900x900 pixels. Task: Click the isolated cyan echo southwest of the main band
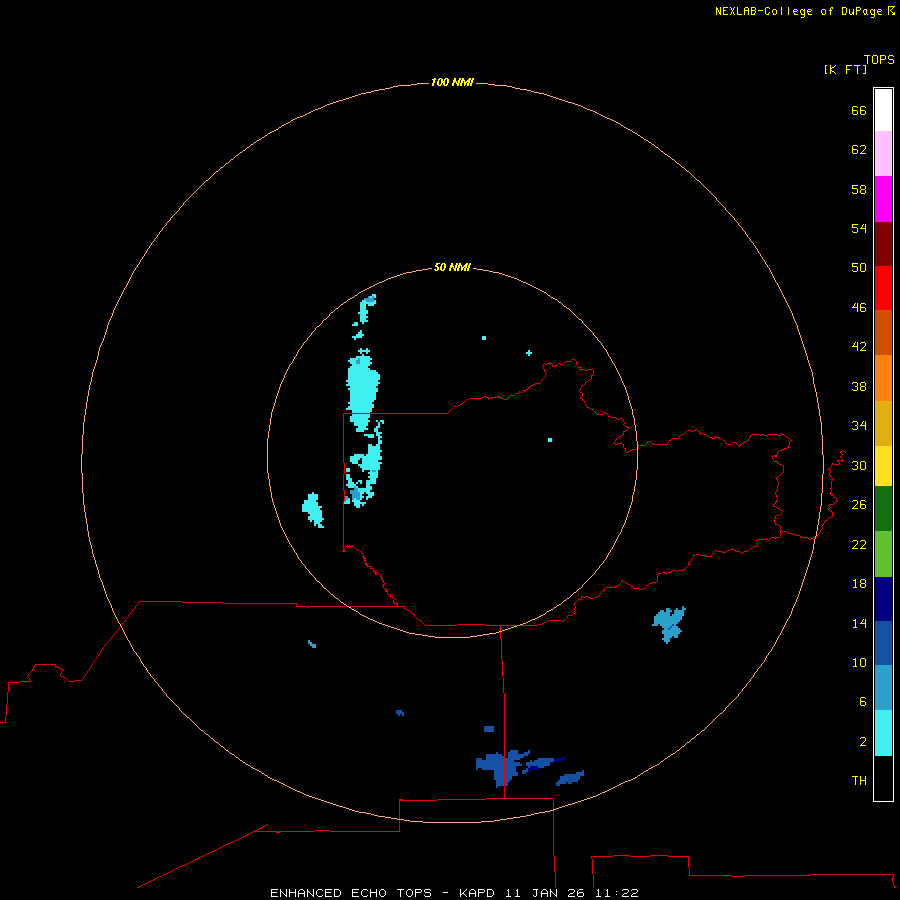tap(313, 510)
